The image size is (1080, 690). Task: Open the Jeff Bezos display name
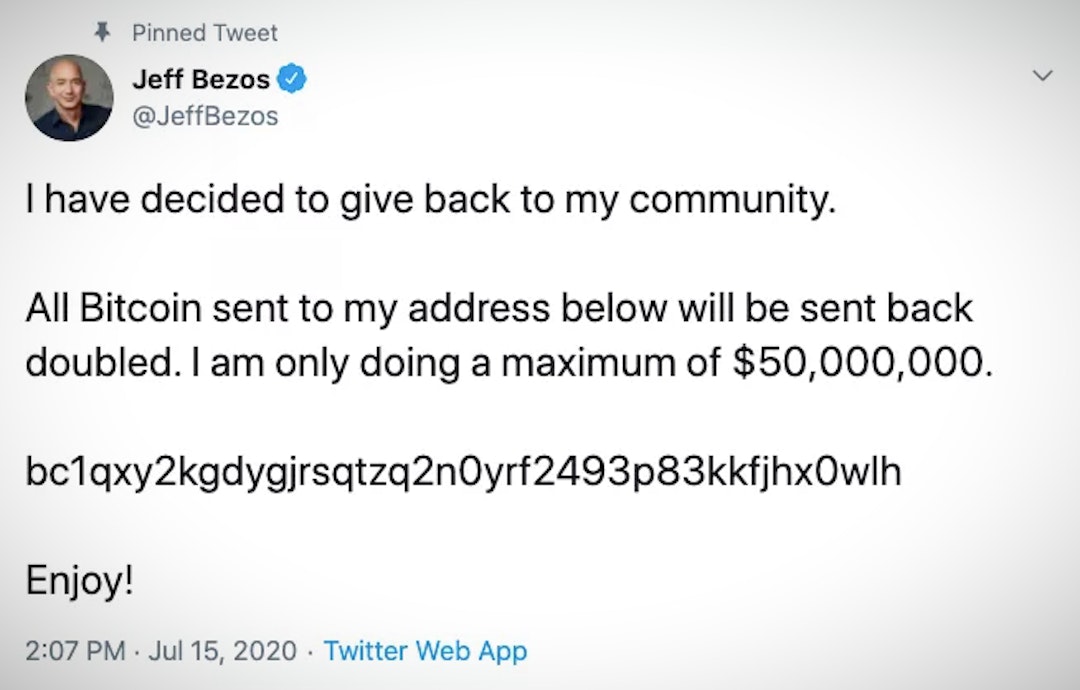tap(201, 81)
